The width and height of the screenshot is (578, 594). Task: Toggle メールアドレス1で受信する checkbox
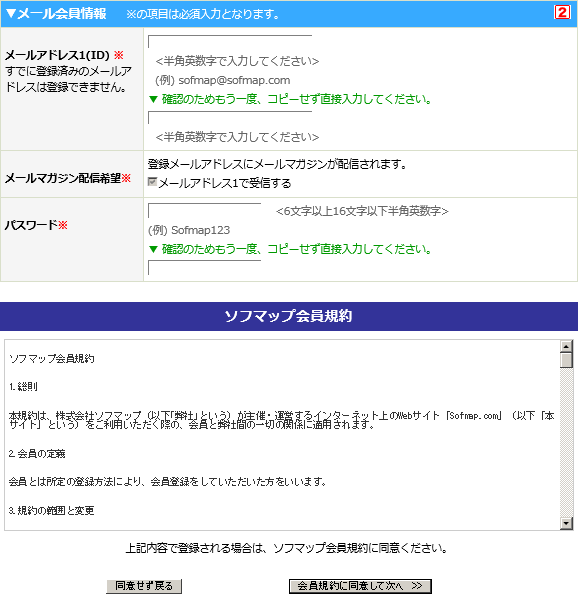152,182
